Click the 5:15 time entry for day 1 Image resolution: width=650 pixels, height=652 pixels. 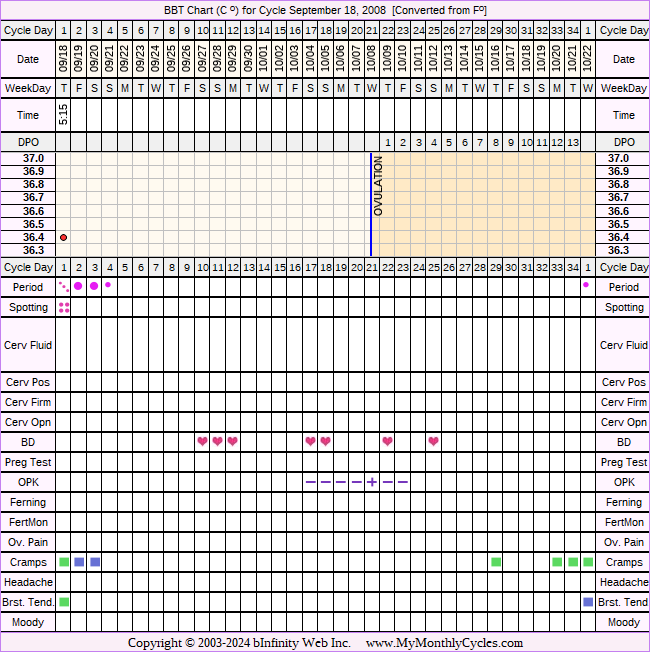point(64,116)
